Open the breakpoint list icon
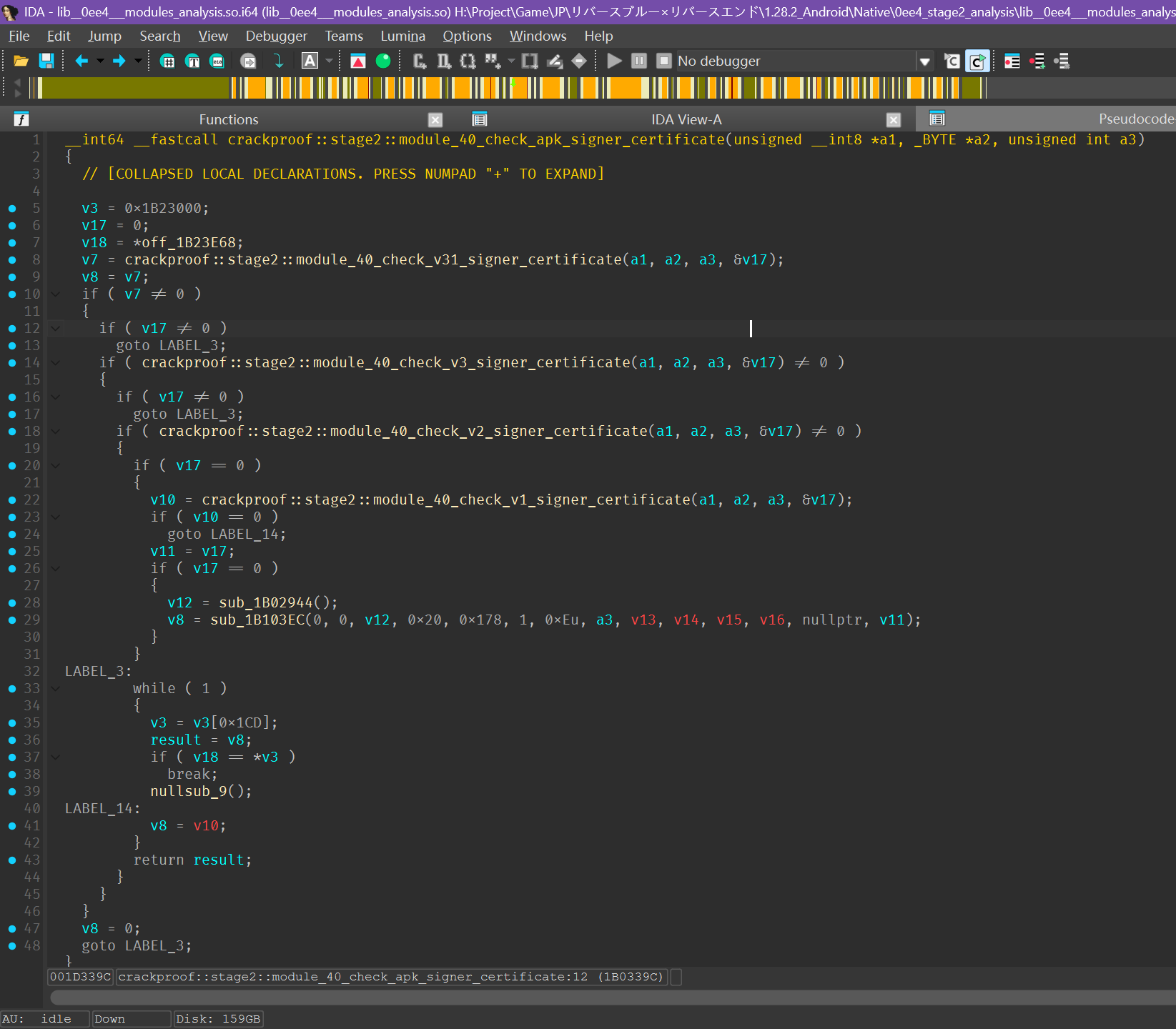The width and height of the screenshot is (1176, 1029). 1012,61
